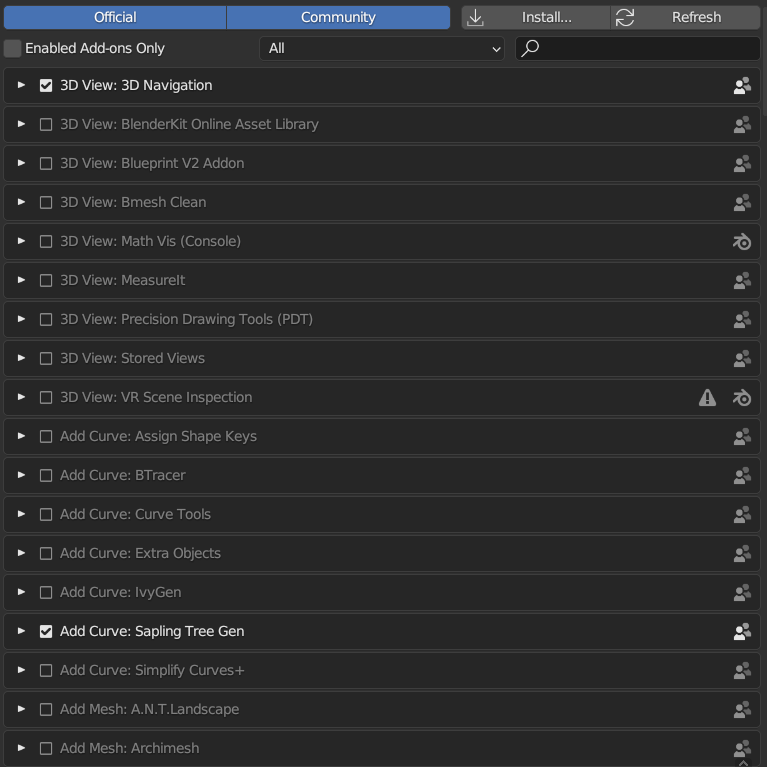Click community icon on Stored Views row
The image size is (767, 767).
tap(742, 359)
